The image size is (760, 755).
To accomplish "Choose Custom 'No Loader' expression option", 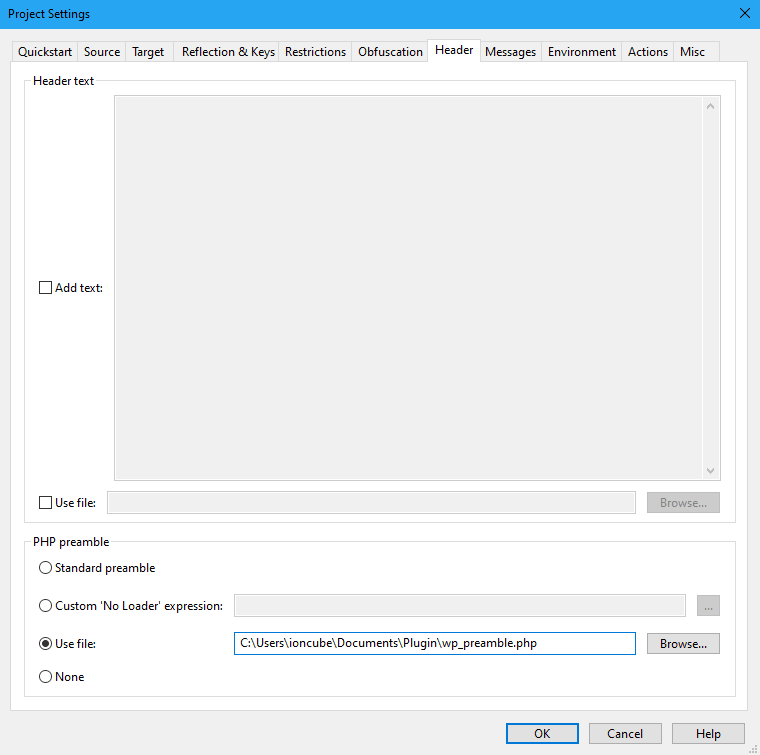I will pyautogui.click(x=45, y=606).
